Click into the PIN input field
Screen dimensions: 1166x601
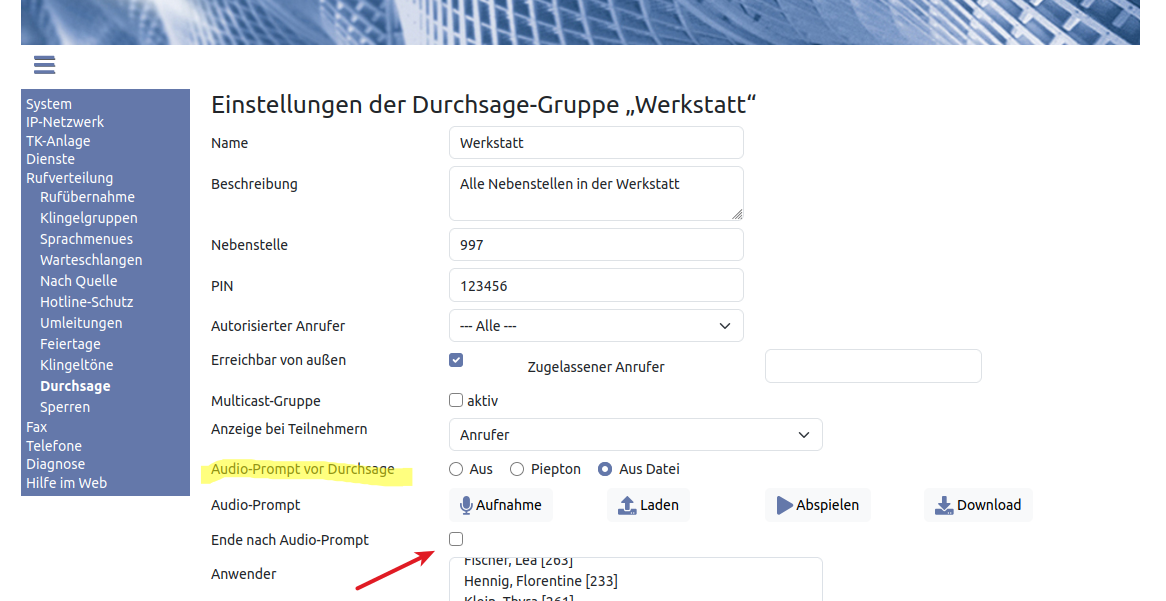(596, 285)
